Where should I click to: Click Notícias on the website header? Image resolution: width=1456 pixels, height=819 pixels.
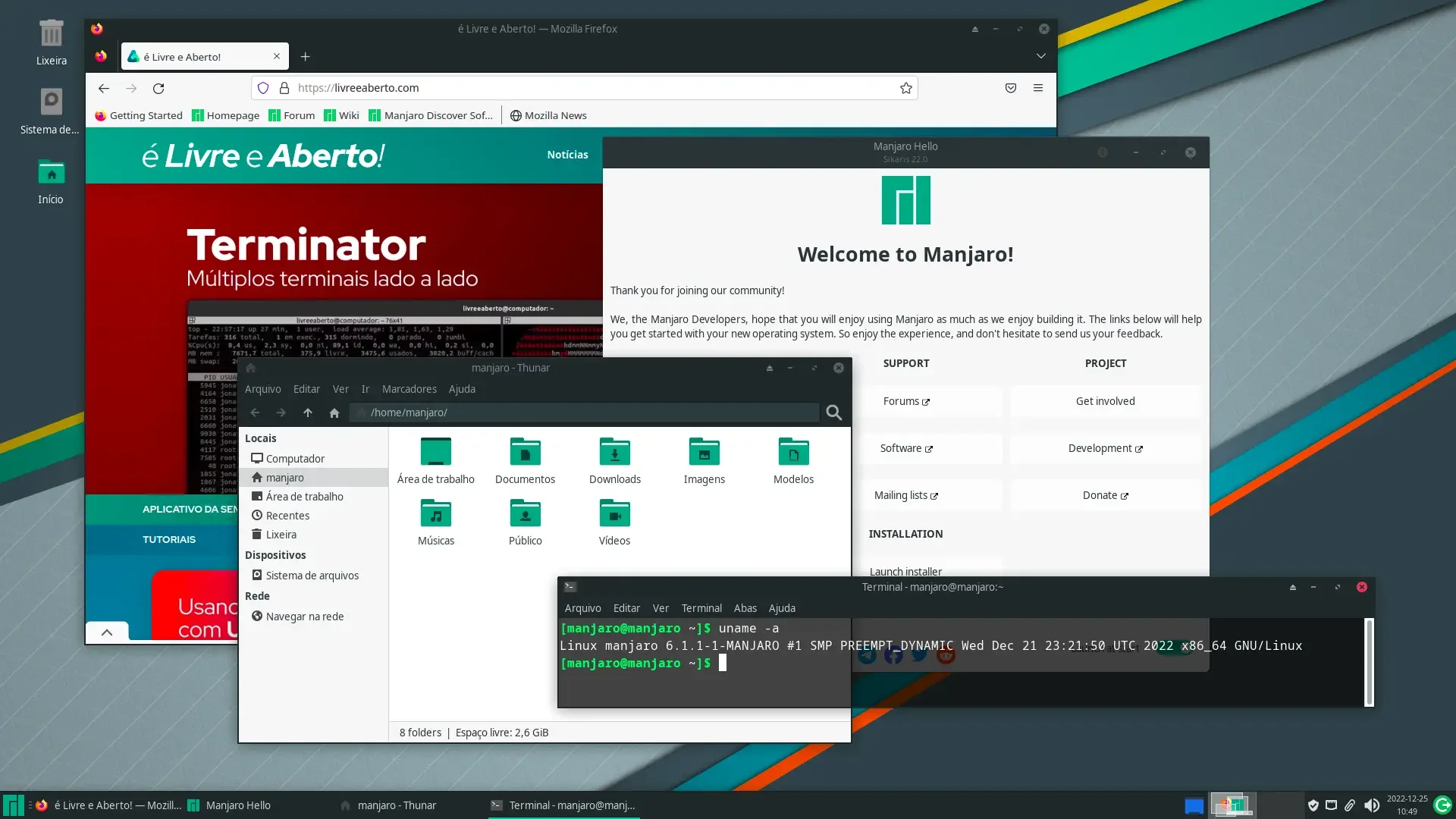567,155
